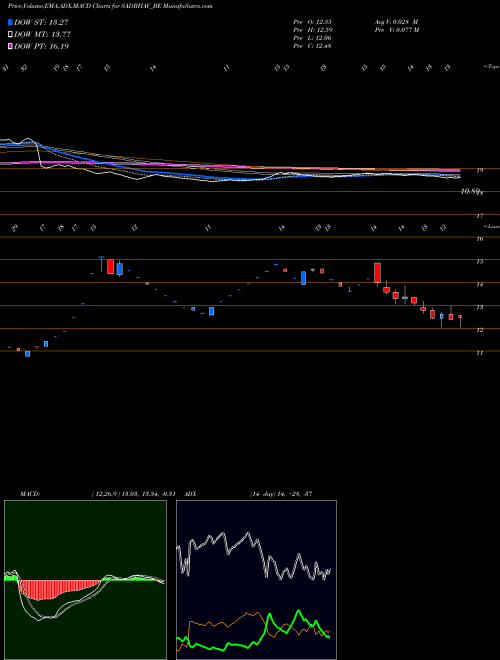The width and height of the screenshot is (500, 660).
Task: Click the 'Pre O: 12.55' value
Action: coord(312,22)
